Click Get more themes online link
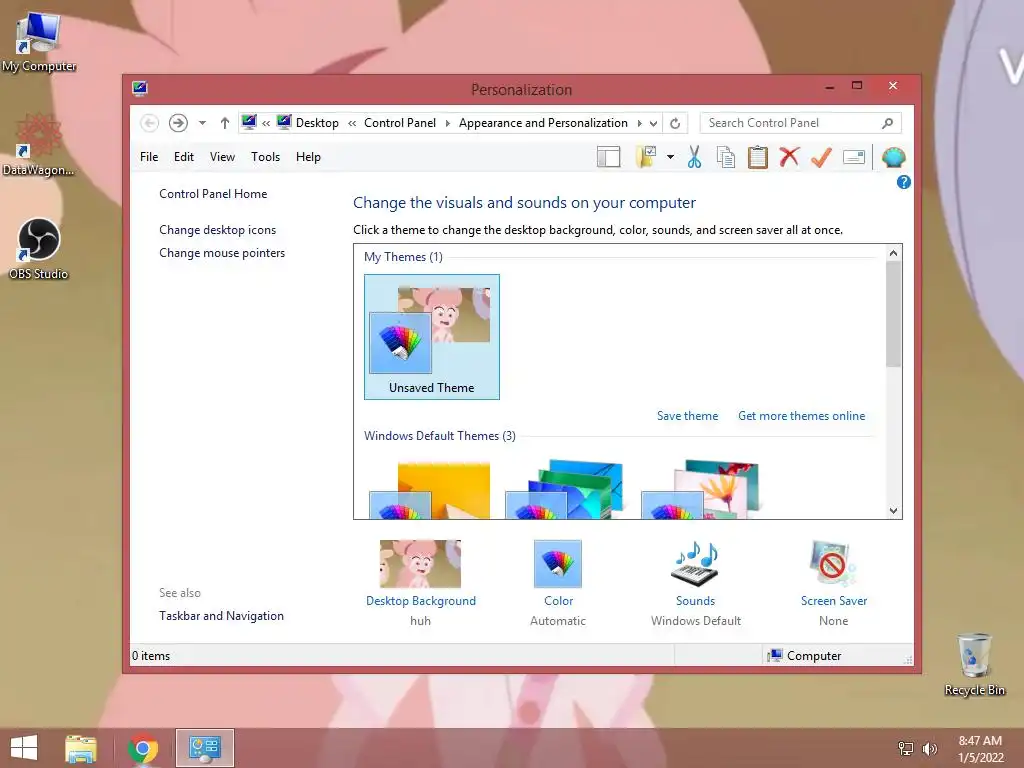The image size is (1024, 768). (x=801, y=416)
